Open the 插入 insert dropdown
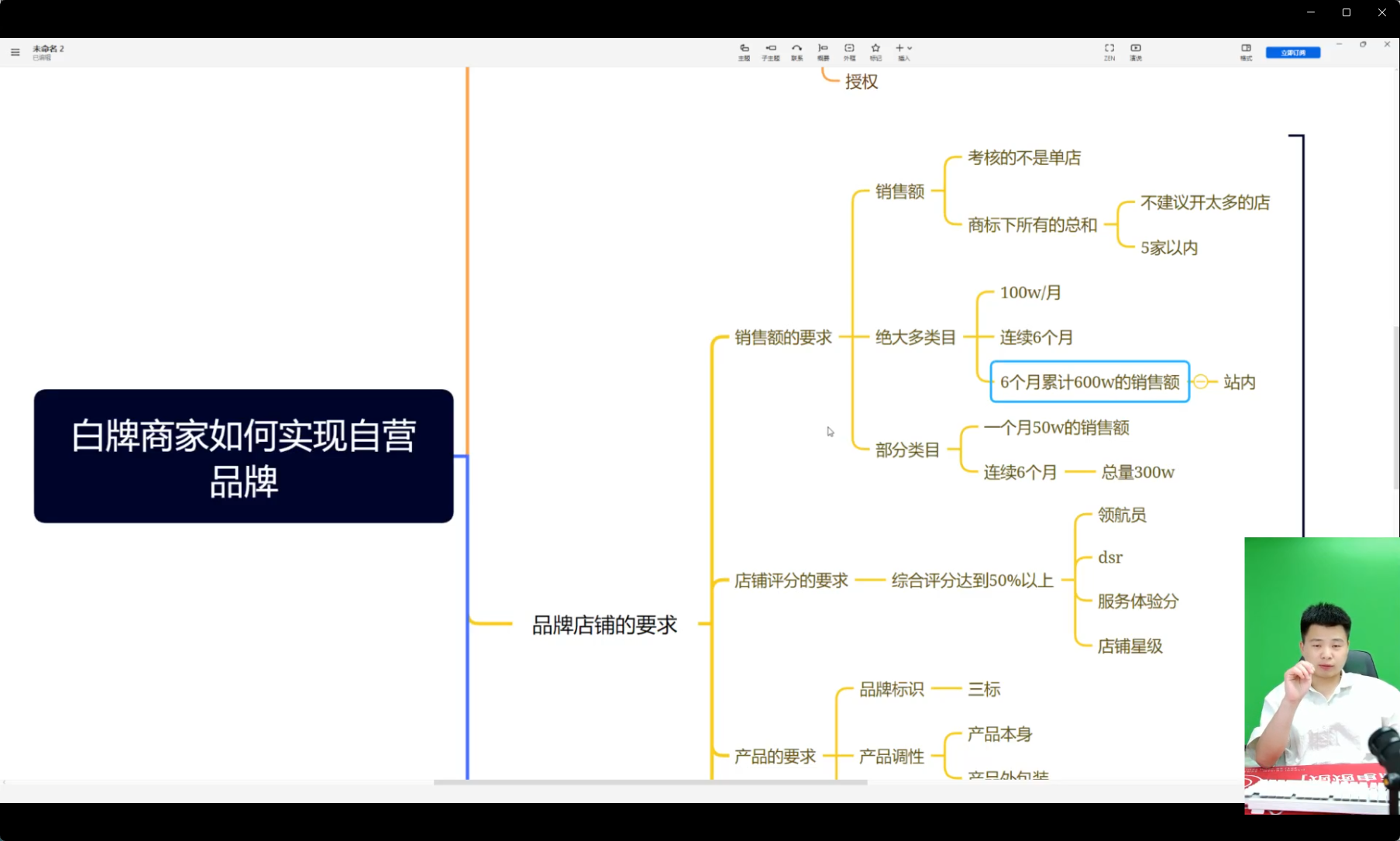Screen dimensions: 1400x841 tap(903, 51)
